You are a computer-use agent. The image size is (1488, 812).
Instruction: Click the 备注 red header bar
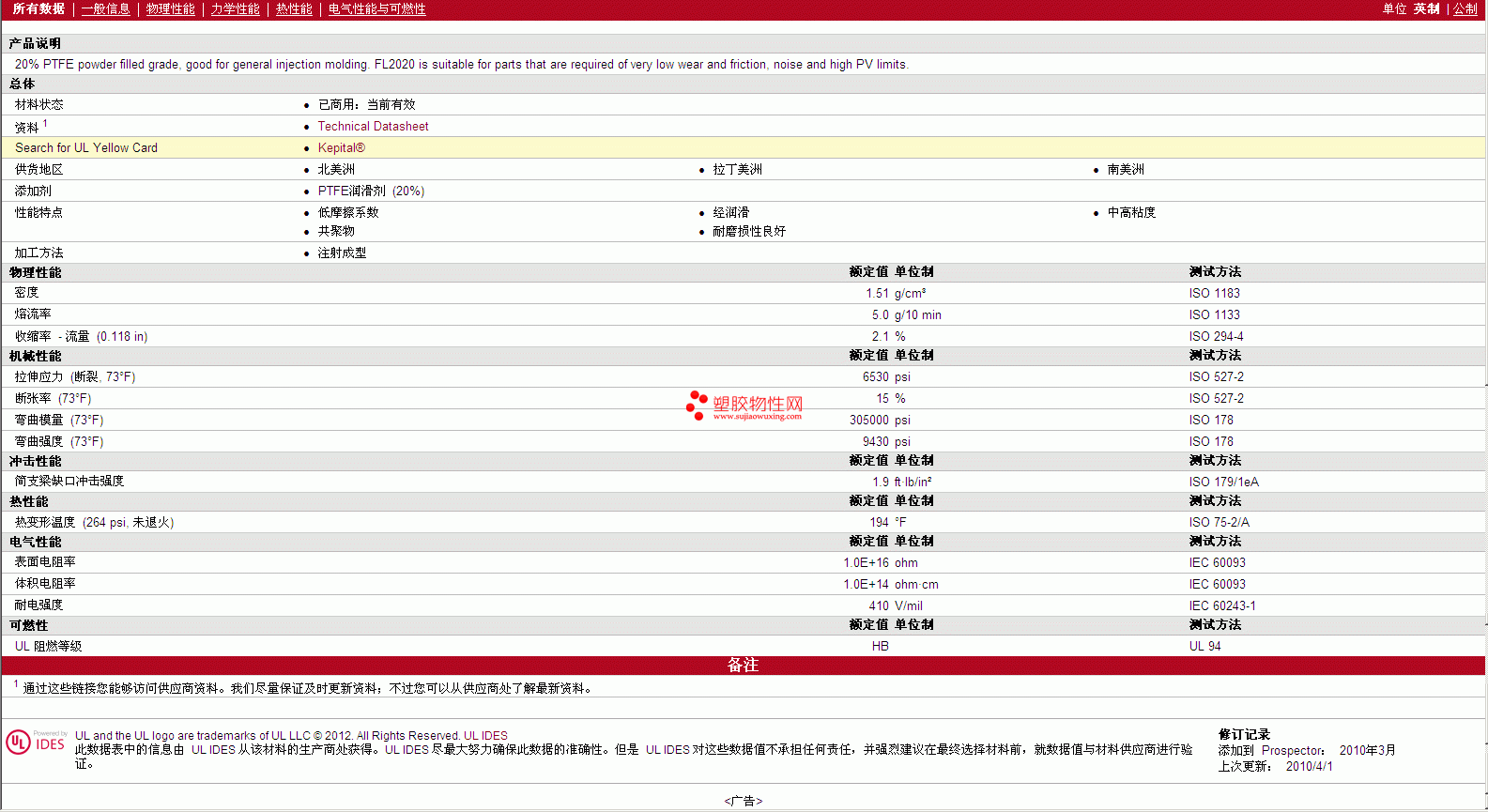tap(743, 666)
